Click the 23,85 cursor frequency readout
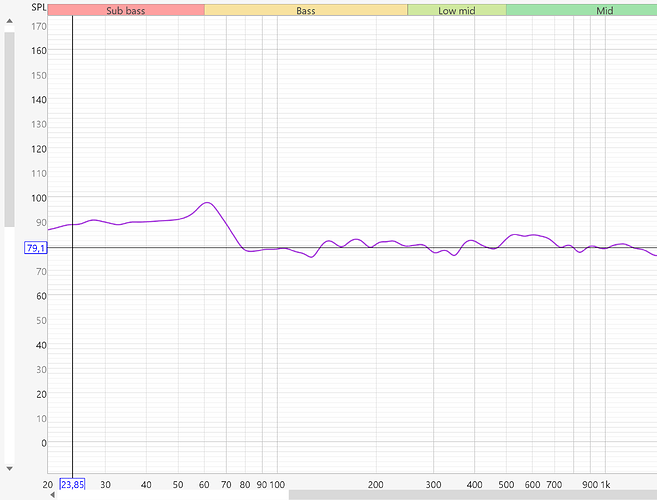 tap(73, 484)
